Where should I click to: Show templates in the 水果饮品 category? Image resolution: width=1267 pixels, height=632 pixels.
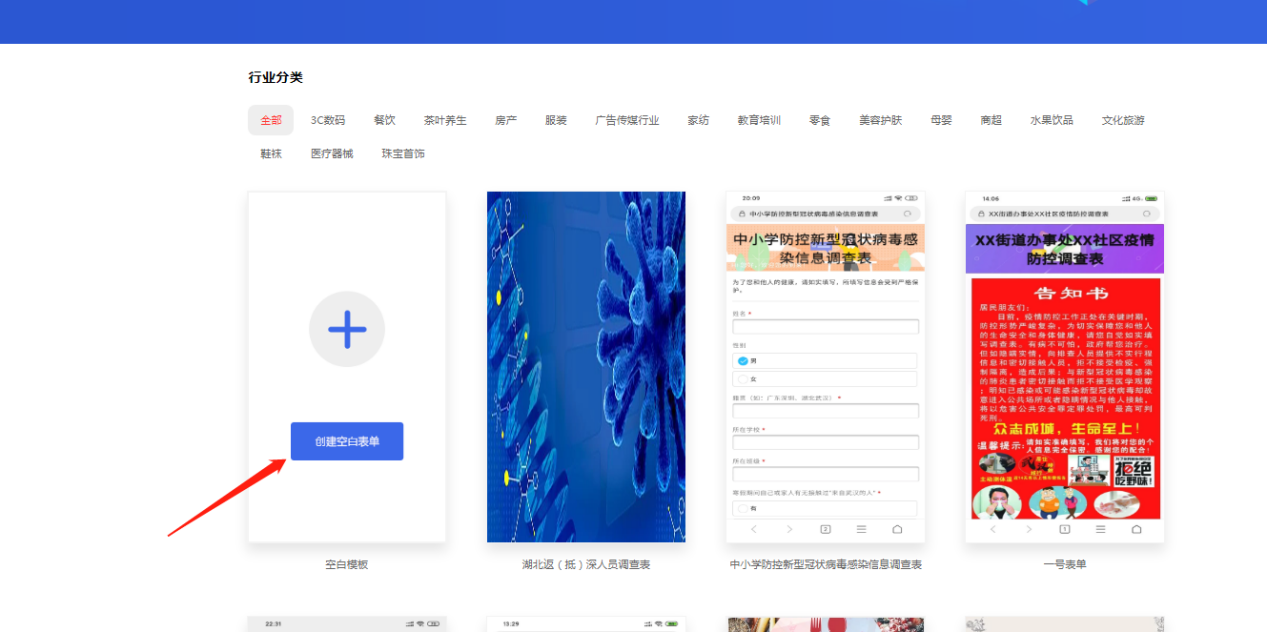point(1052,120)
